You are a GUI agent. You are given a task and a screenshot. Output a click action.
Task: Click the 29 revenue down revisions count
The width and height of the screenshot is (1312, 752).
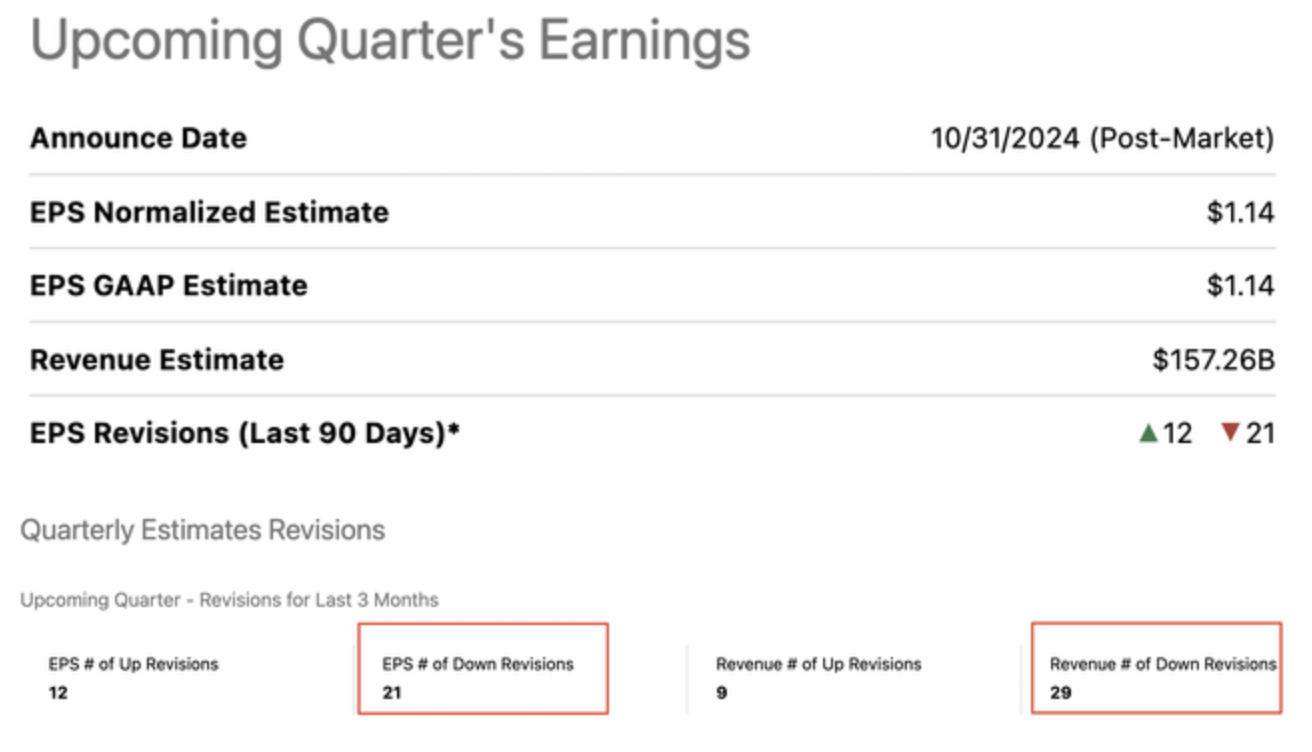[x=1060, y=692]
